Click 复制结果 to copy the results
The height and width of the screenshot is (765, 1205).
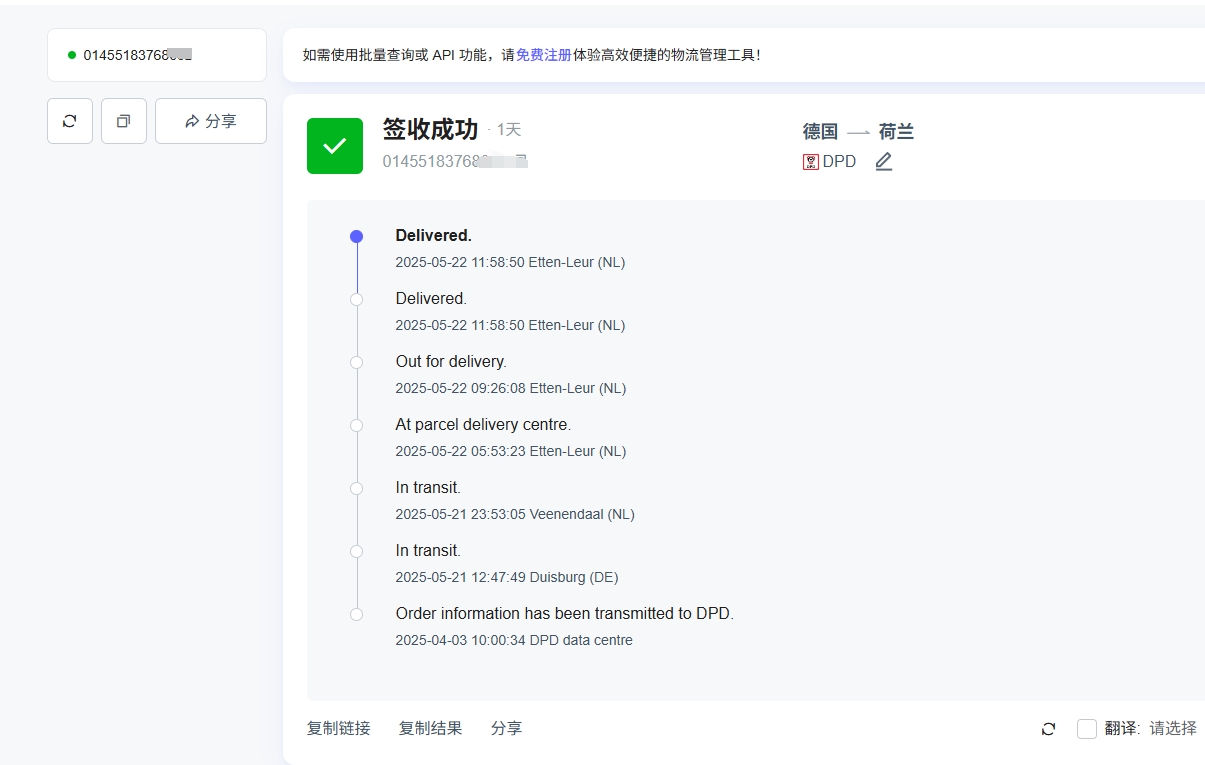430,729
